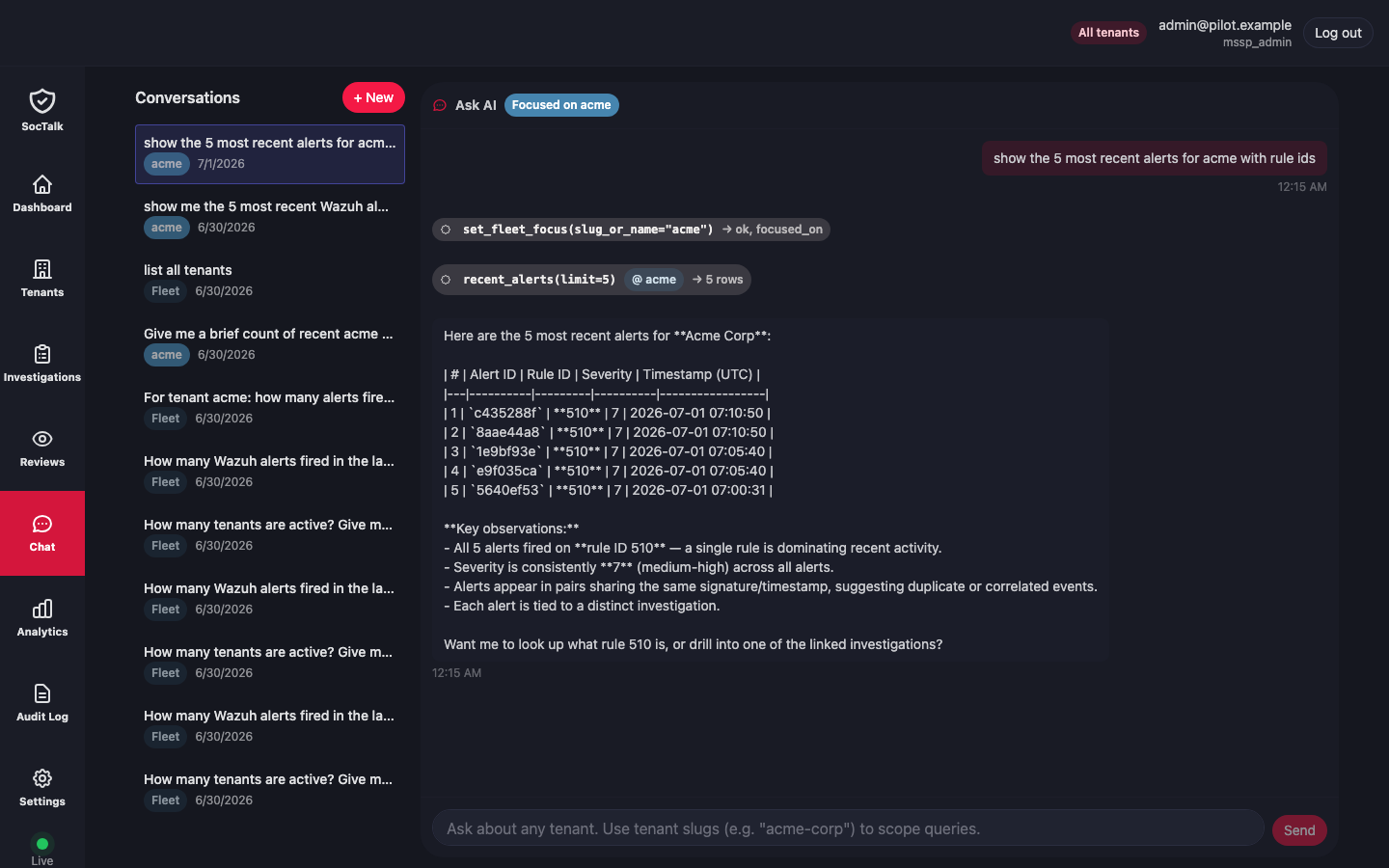Screen dimensions: 1389x868
Task: Select alert row with ID 8aae44a8
Action: 609,432
